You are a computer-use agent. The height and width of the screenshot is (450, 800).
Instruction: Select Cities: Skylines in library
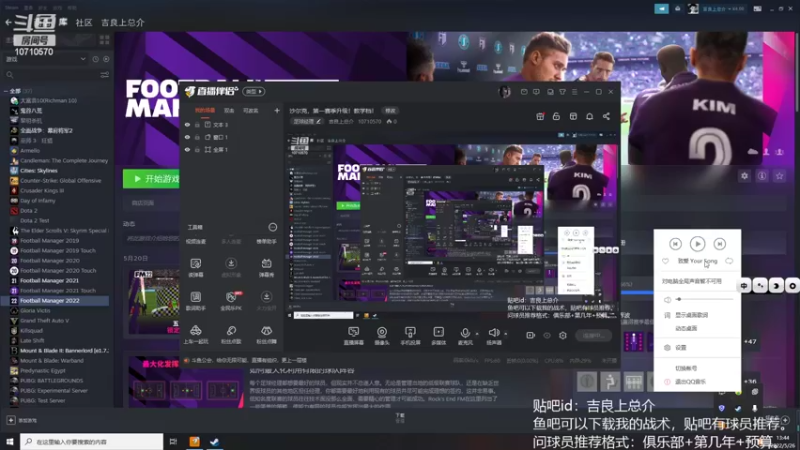39,171
